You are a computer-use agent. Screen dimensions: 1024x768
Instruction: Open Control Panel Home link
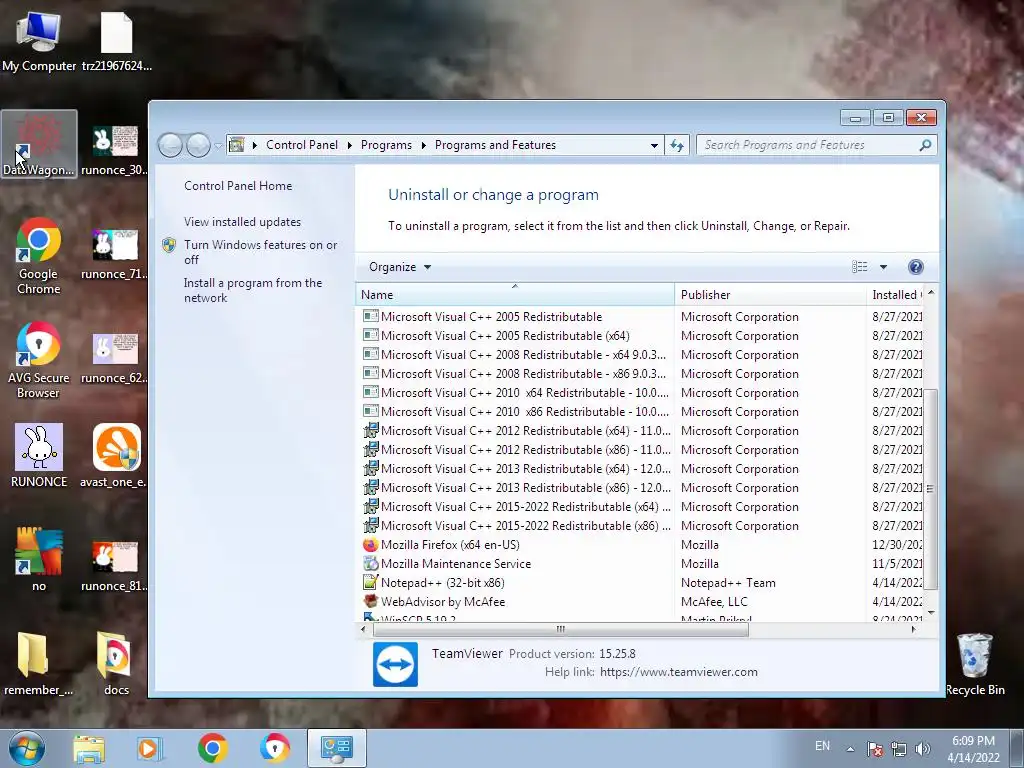(238, 185)
